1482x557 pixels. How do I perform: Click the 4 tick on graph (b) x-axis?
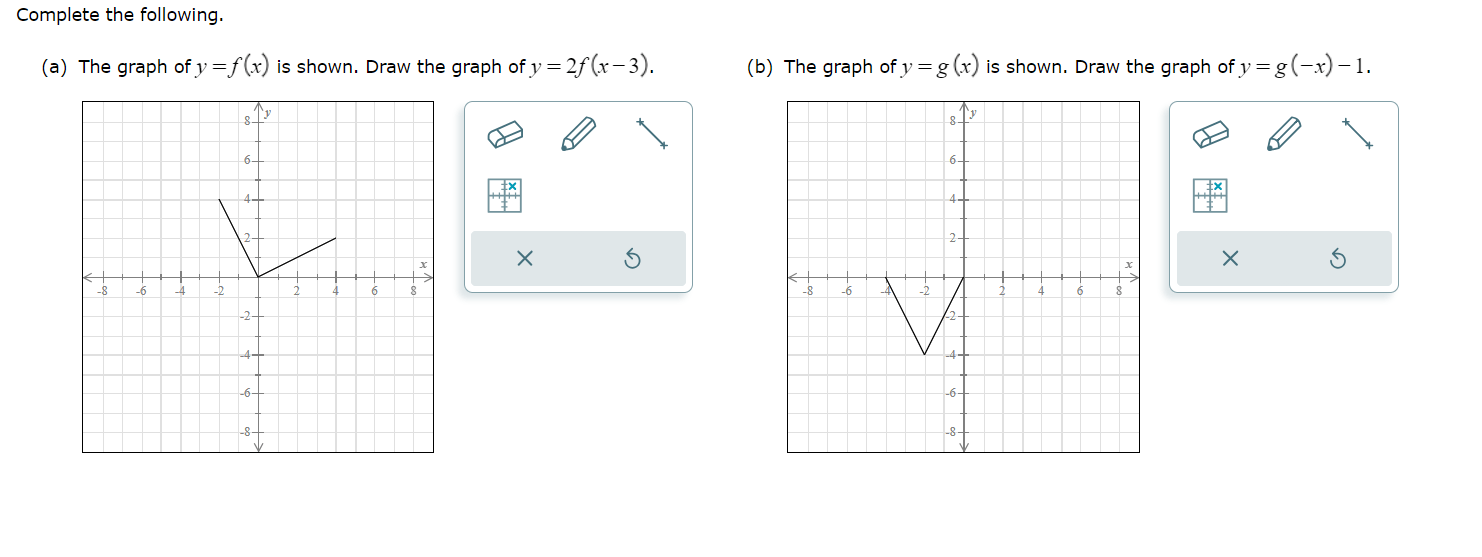(x=1041, y=277)
